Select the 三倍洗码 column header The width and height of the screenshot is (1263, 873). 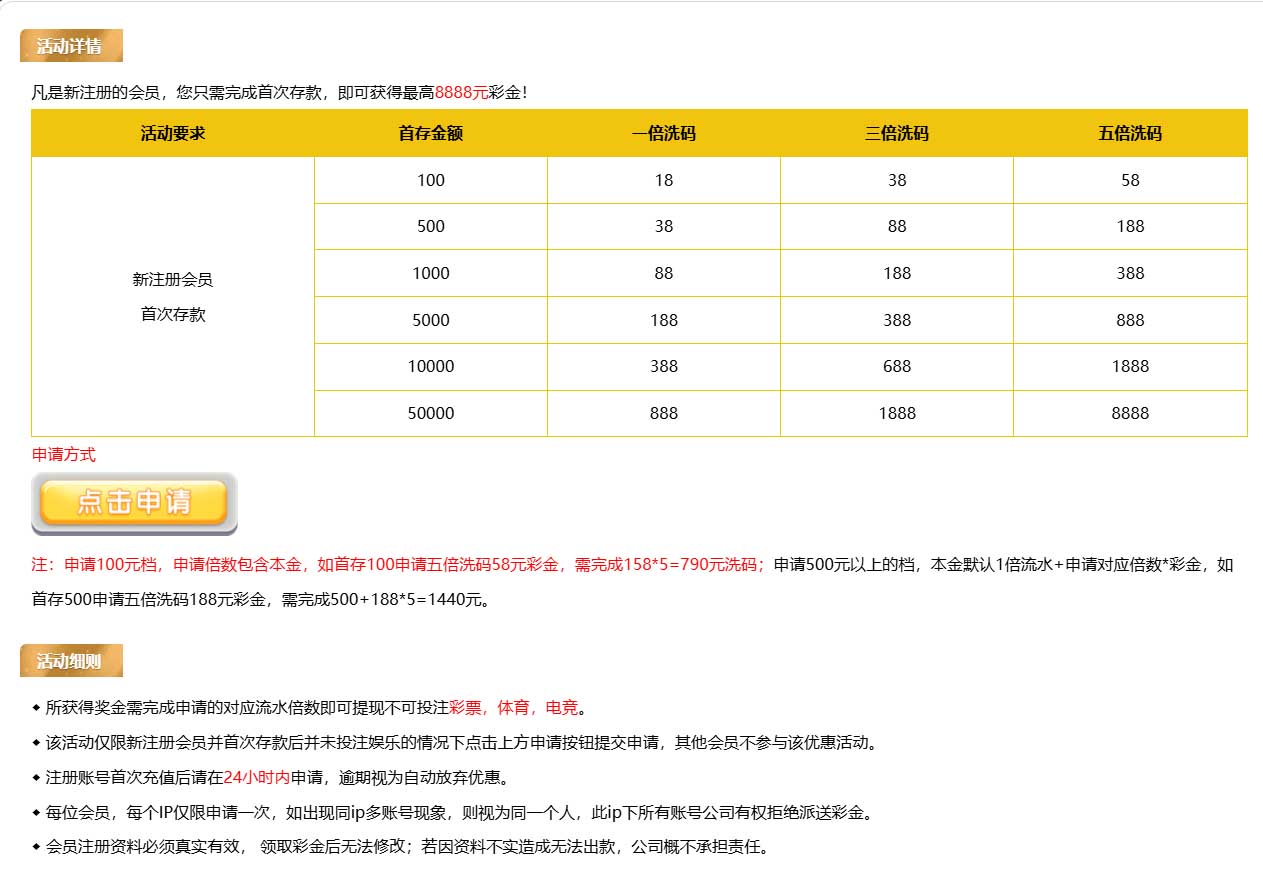click(896, 133)
